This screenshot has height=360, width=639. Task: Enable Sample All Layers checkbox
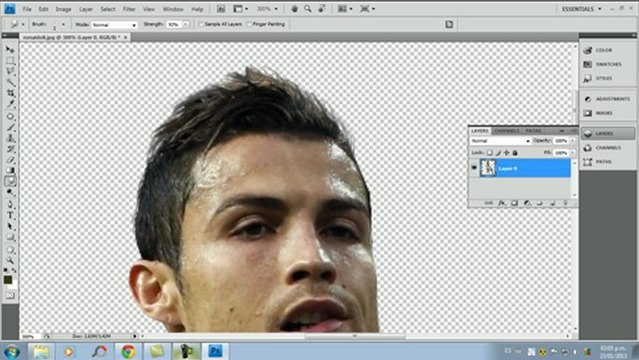(201, 24)
